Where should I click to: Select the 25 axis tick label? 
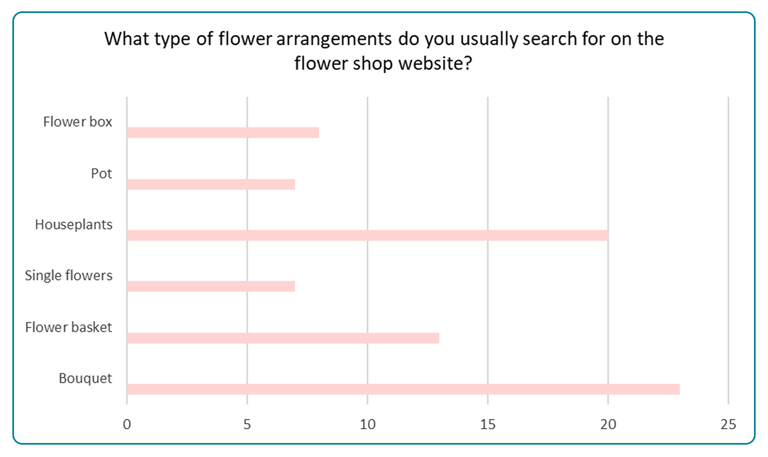point(728,424)
